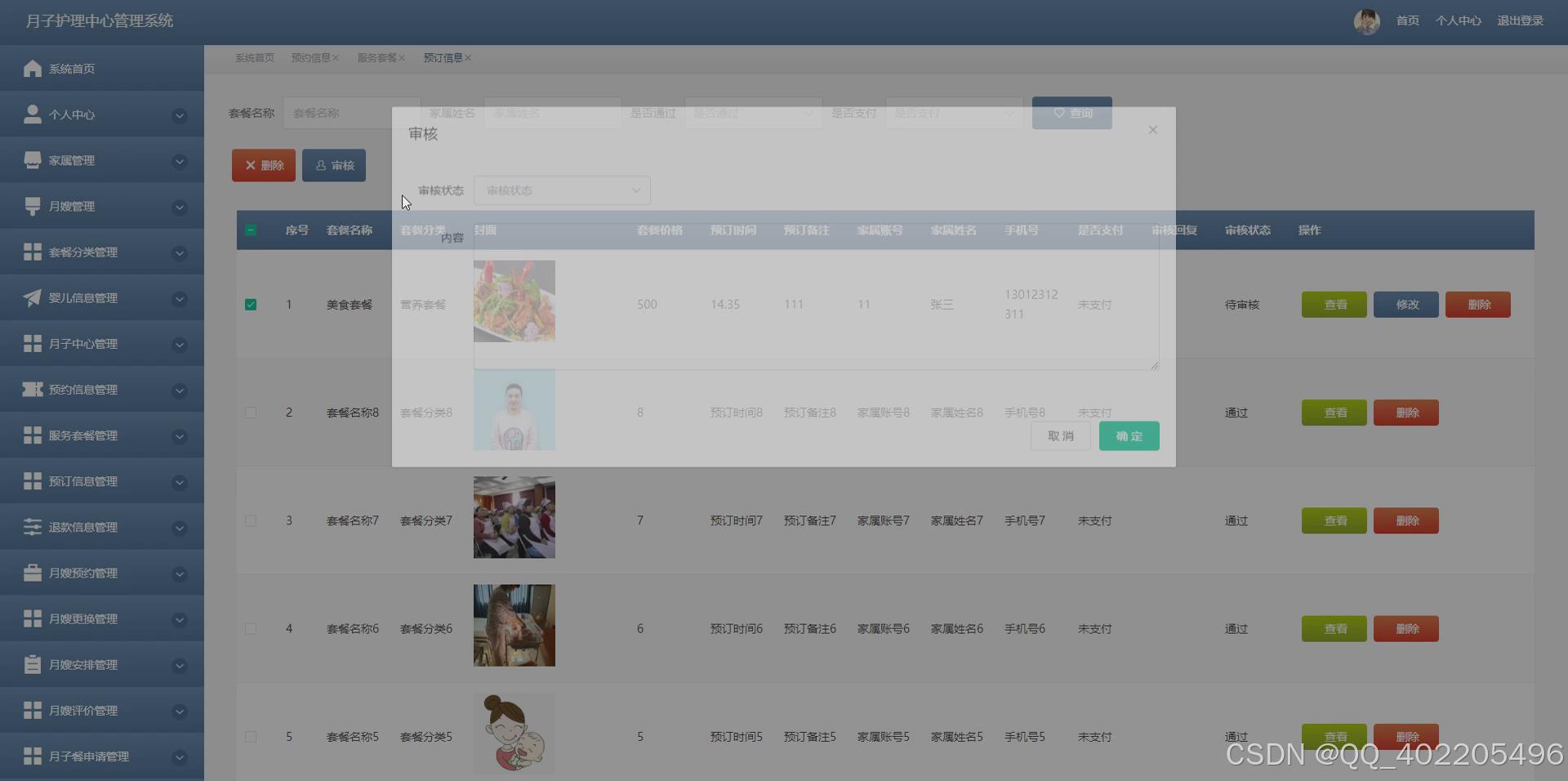This screenshot has width=1568, height=781.
Task: Expand the 月嫂管理 sidebar chevron
Action: [180, 208]
